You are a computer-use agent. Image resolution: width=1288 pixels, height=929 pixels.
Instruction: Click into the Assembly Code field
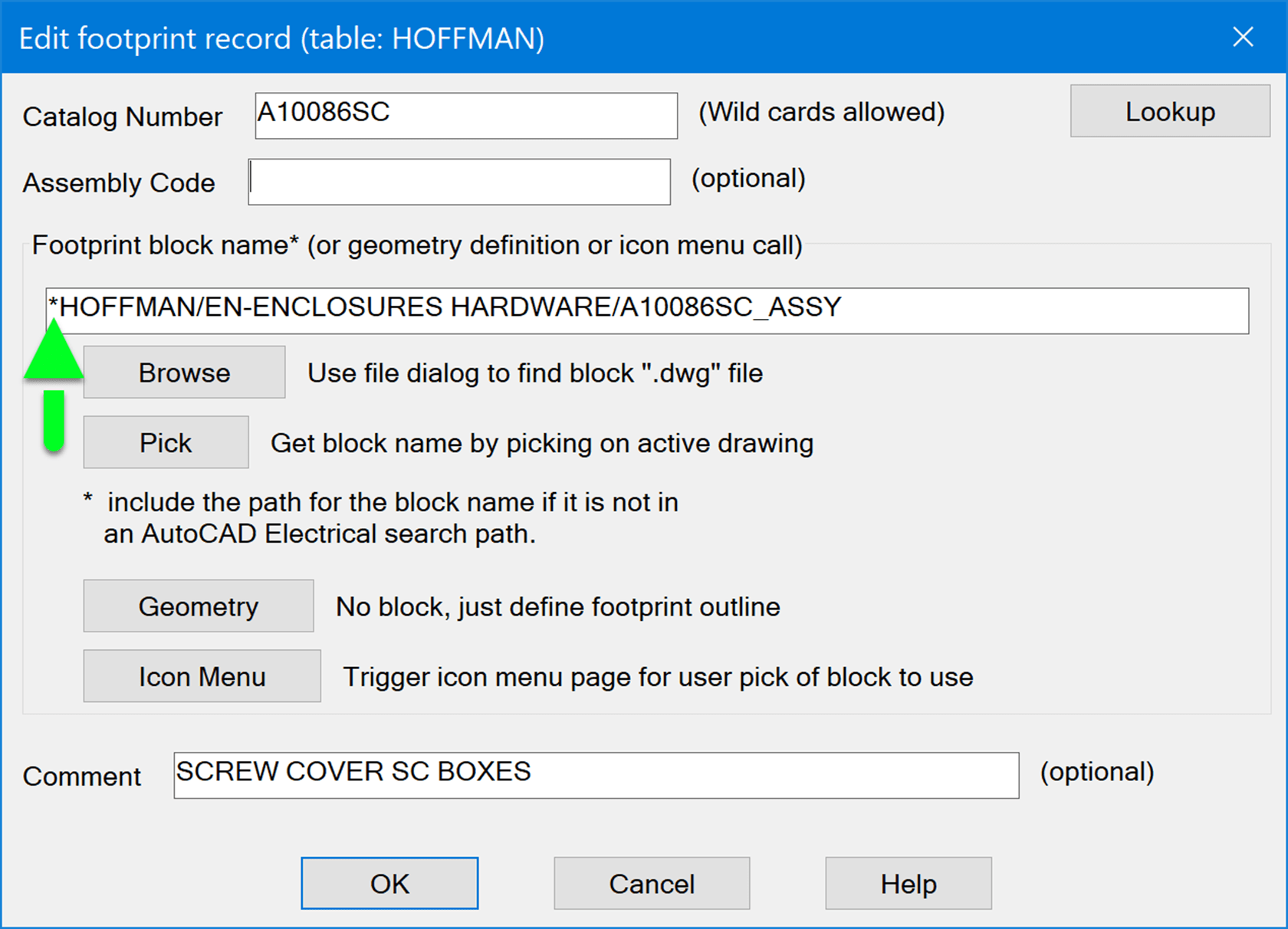(x=459, y=182)
